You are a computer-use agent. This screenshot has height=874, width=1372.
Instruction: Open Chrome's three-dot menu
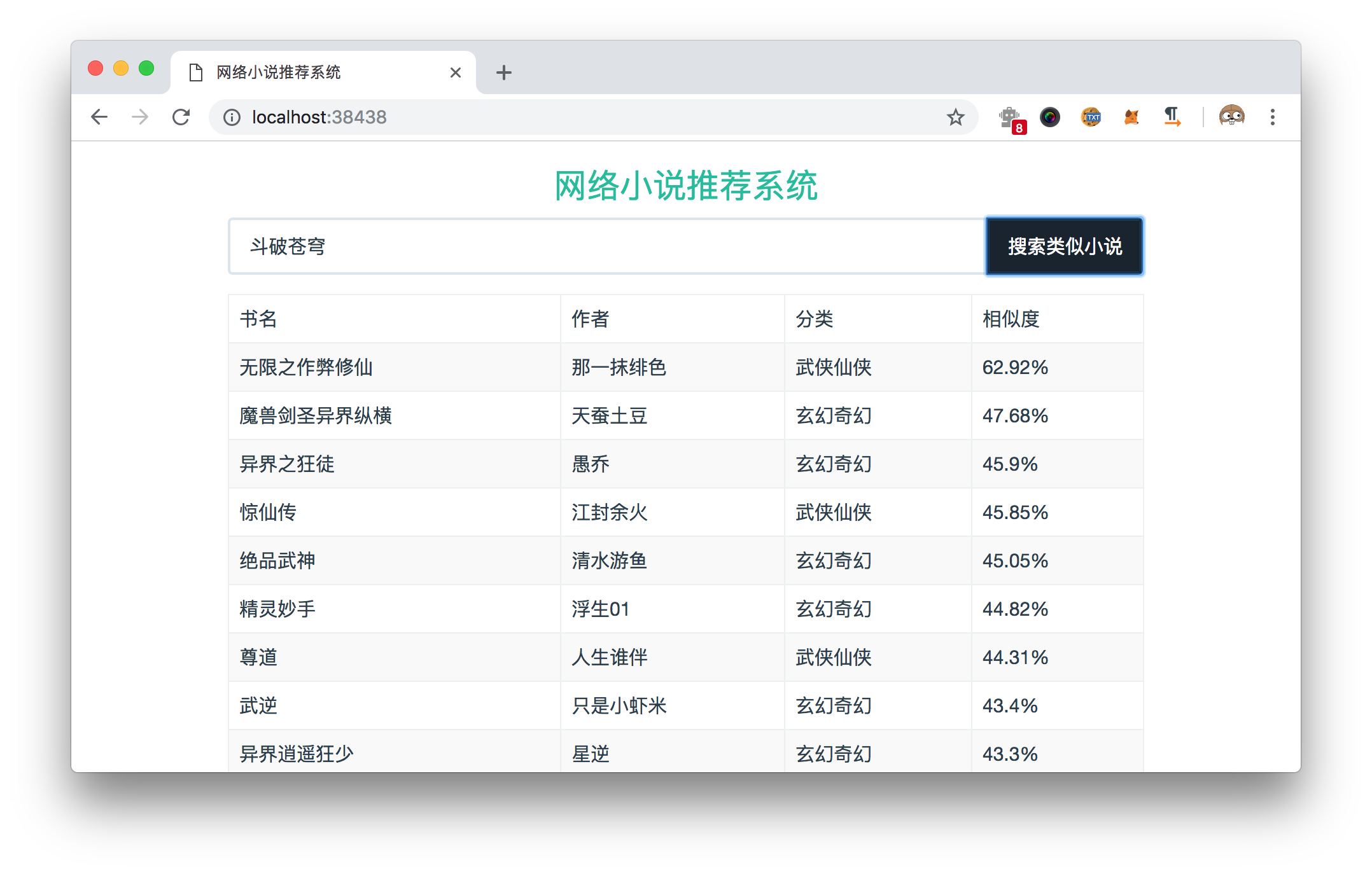coord(1273,117)
